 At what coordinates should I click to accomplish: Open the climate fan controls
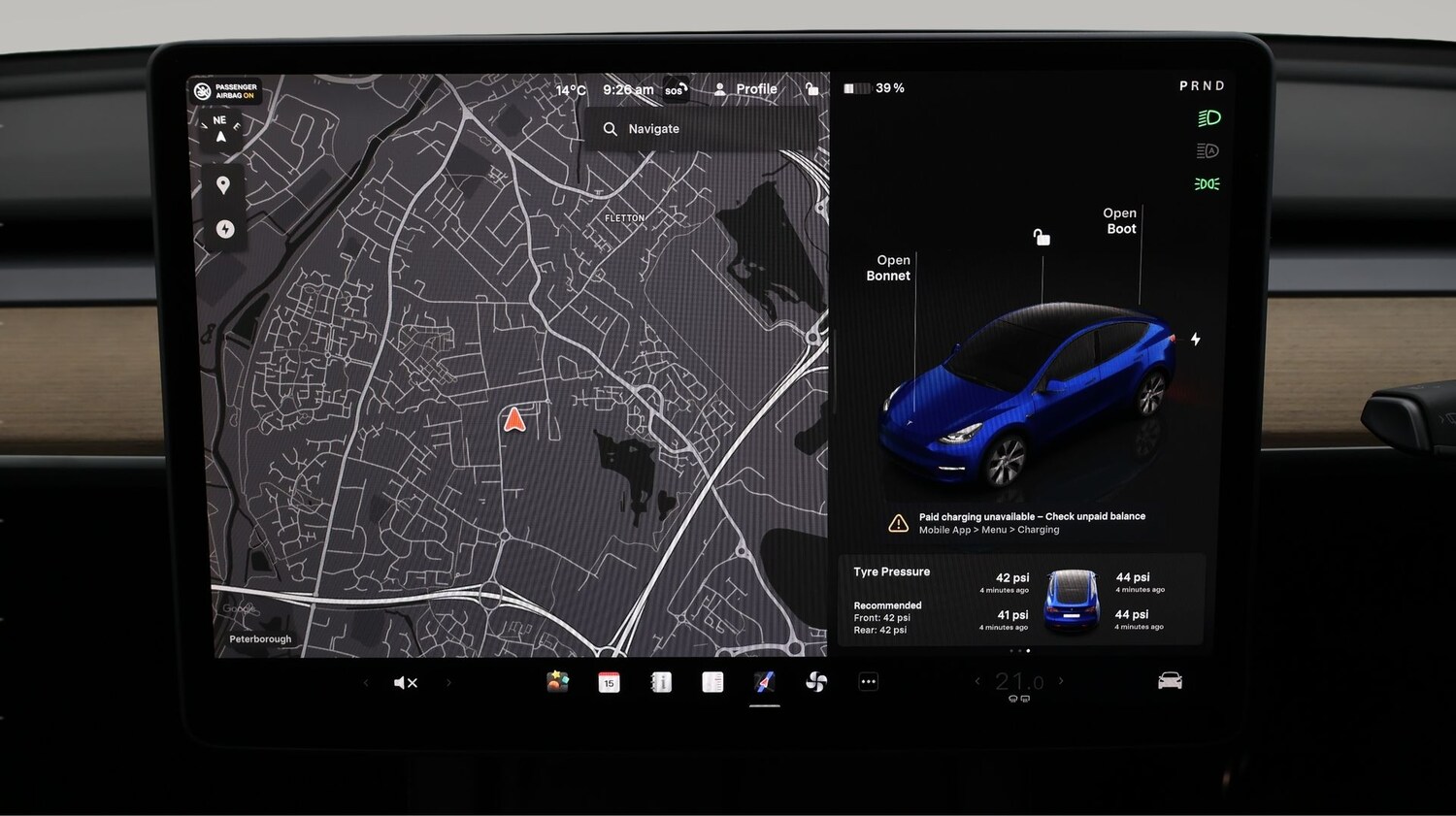click(815, 682)
